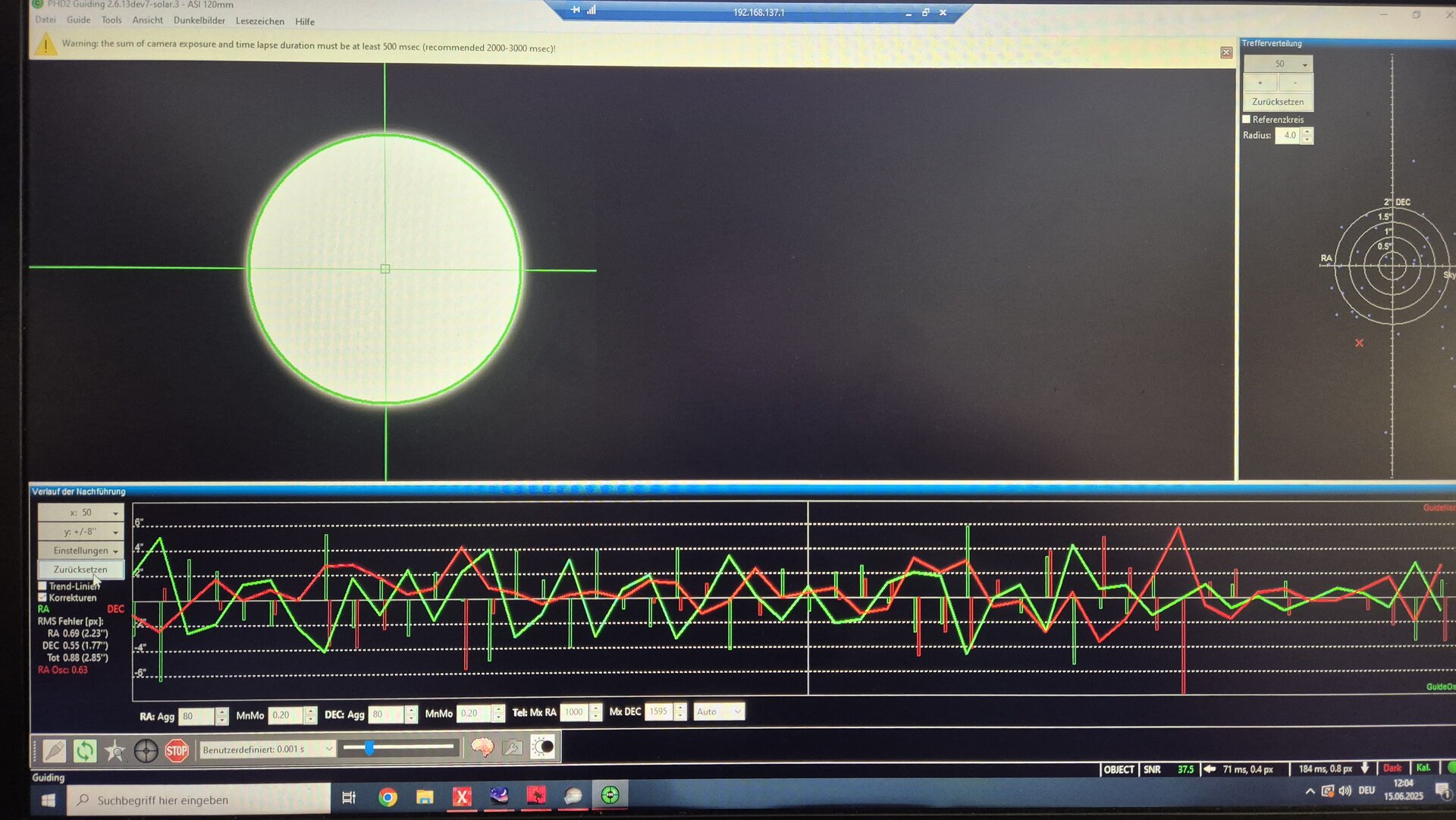Auto-select guide star with star icon
The height and width of the screenshot is (820, 1456).
click(x=115, y=750)
